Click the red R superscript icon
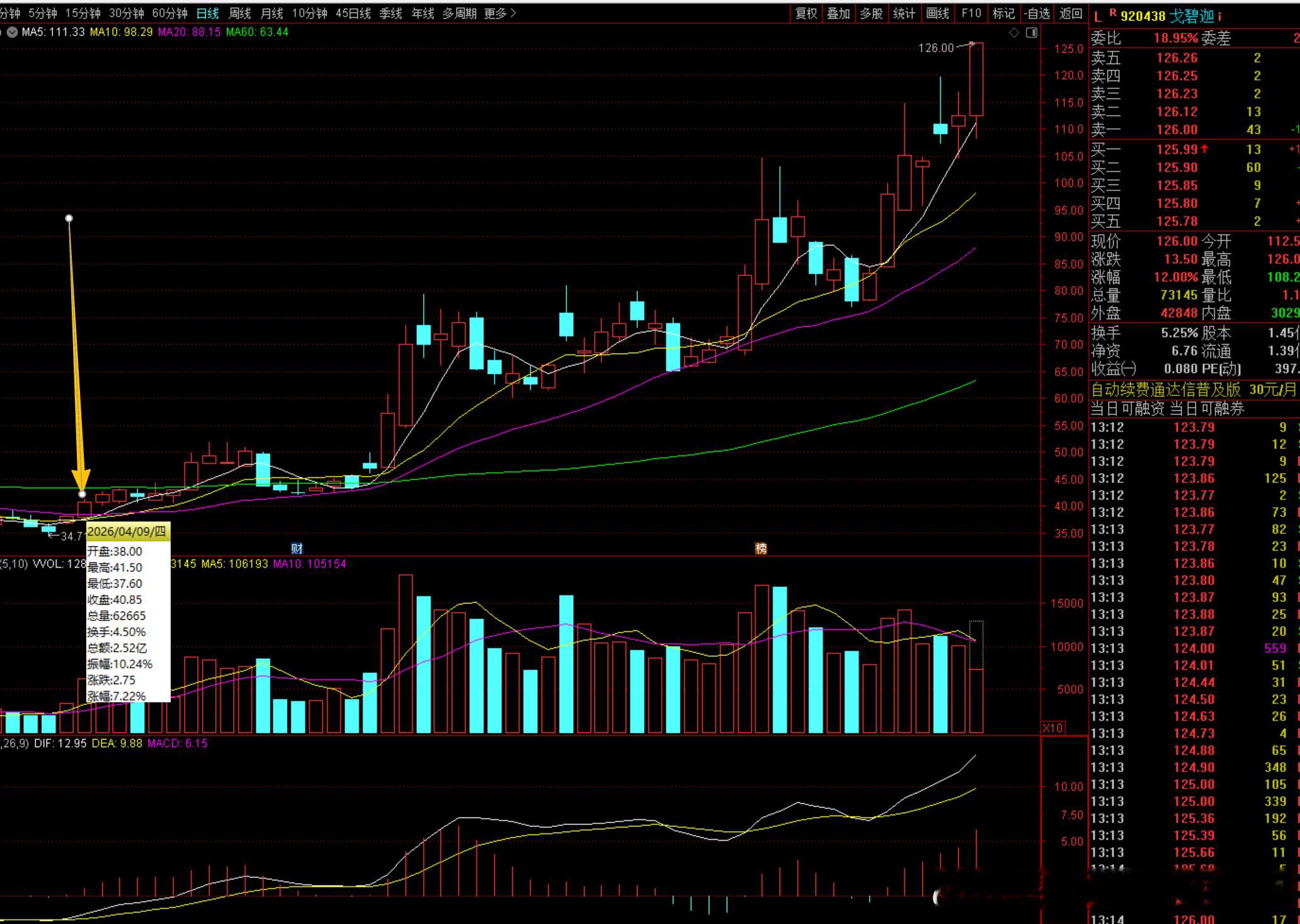This screenshot has height=924, width=1300. [1113, 13]
